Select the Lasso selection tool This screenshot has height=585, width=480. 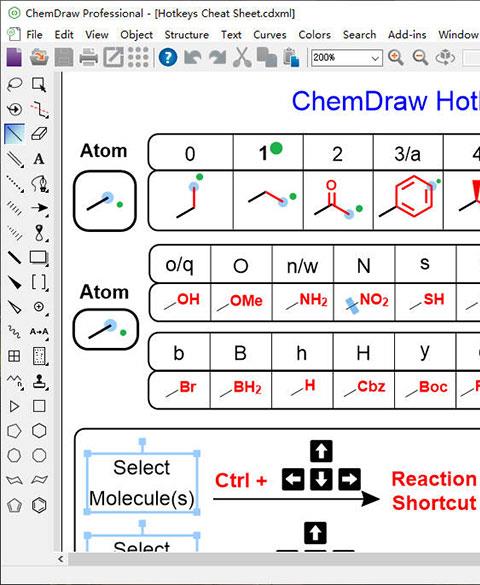(15, 85)
